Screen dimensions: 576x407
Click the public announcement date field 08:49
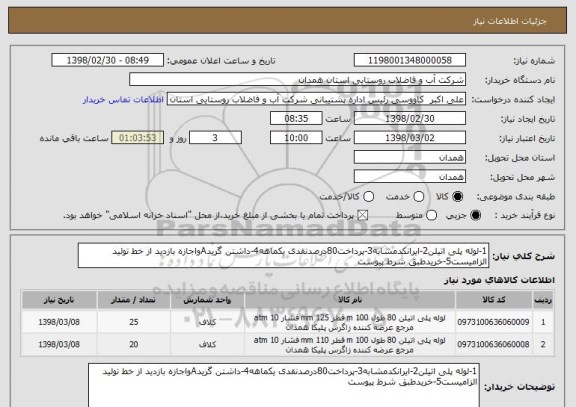click(x=108, y=60)
